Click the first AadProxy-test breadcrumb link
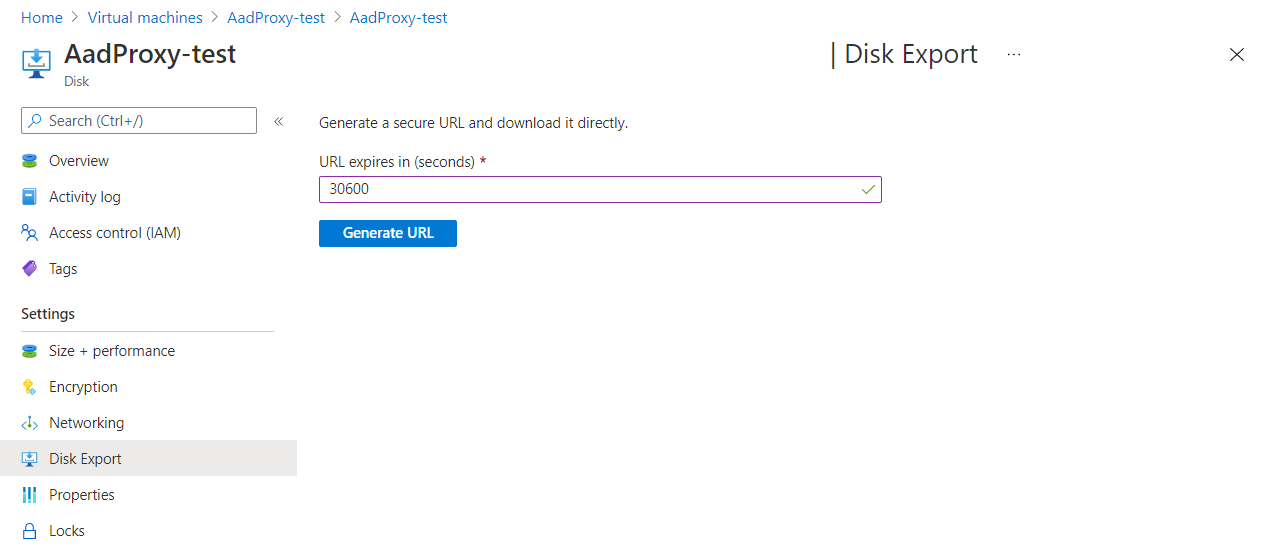 [x=276, y=18]
